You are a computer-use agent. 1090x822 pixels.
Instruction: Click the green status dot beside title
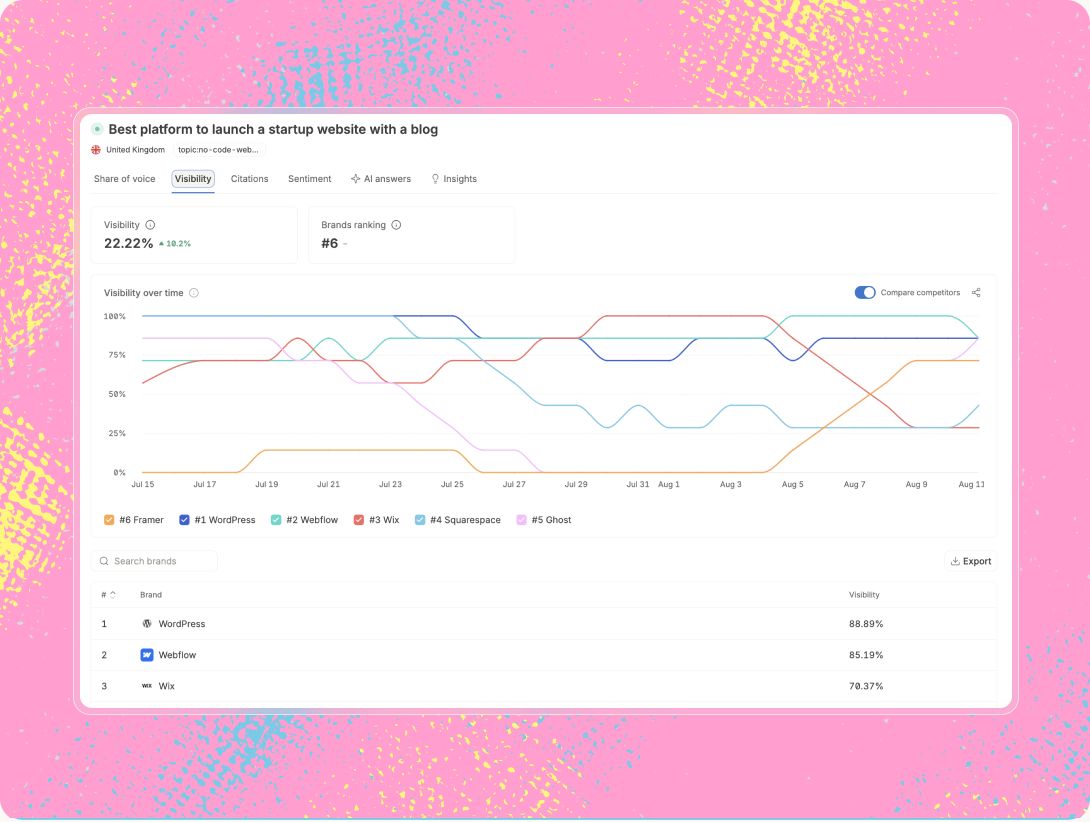coord(97,129)
